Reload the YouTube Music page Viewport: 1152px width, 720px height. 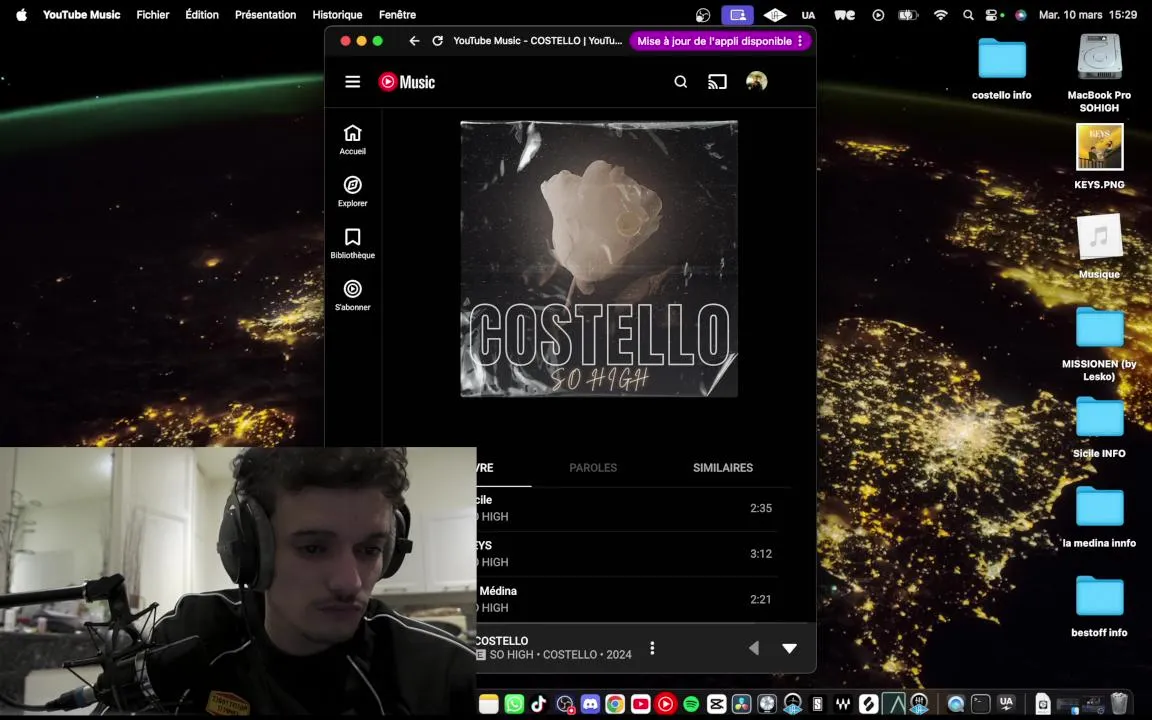(437, 41)
